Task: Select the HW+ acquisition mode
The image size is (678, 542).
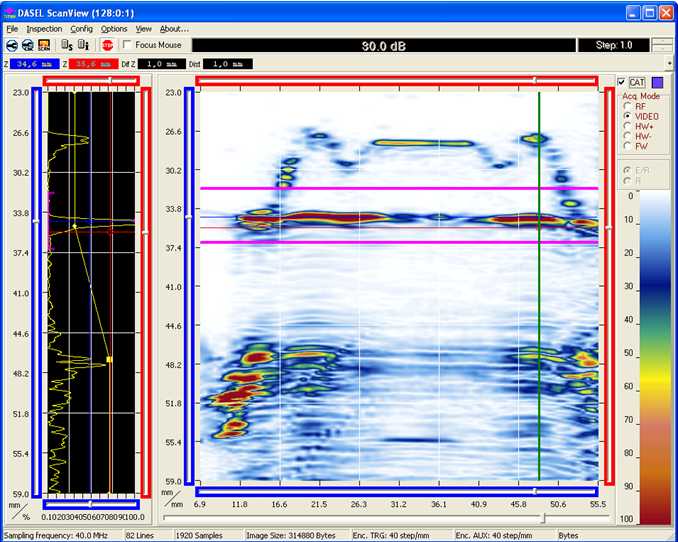Action: (x=627, y=126)
